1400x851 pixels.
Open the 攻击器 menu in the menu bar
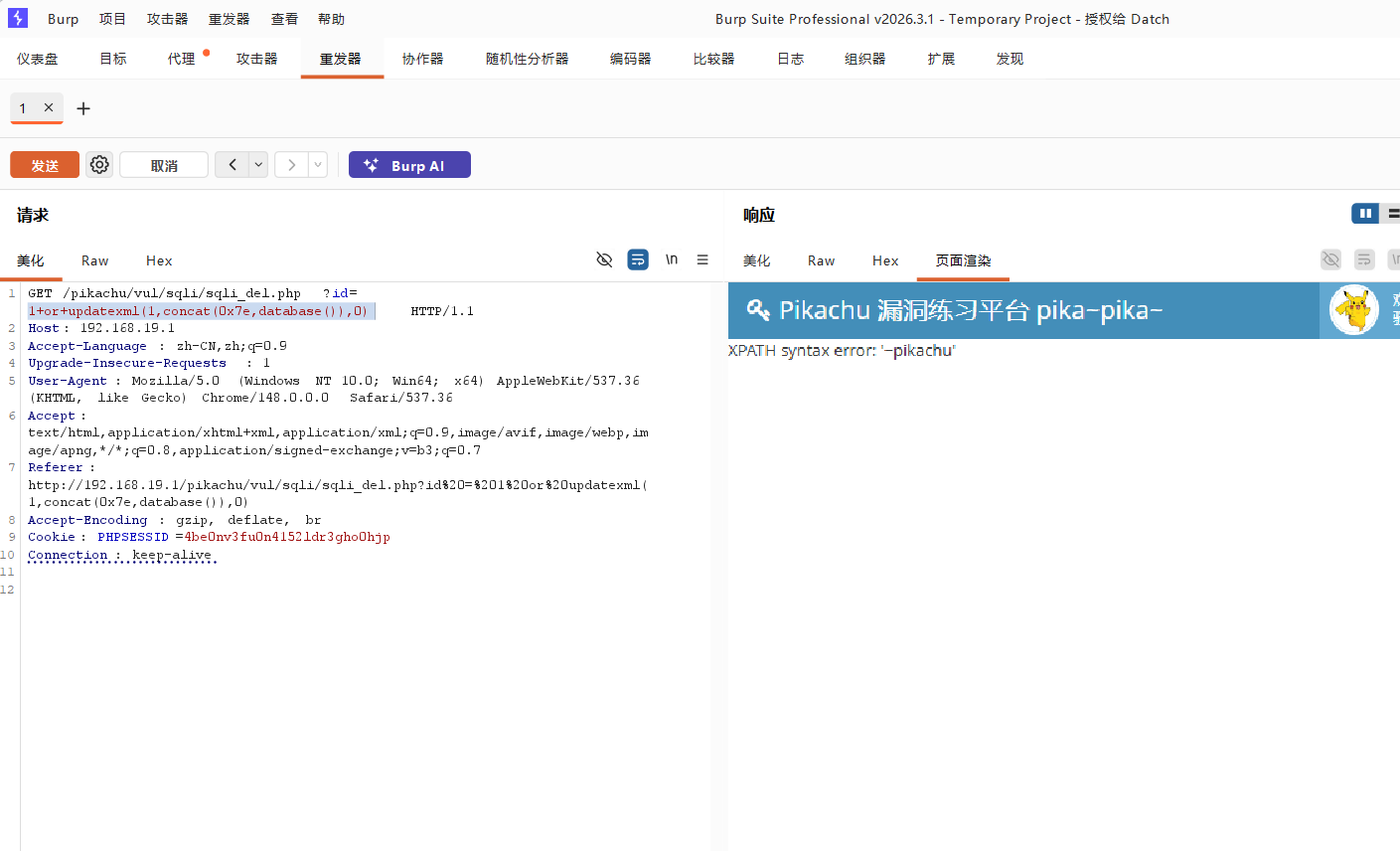pyautogui.click(x=167, y=19)
